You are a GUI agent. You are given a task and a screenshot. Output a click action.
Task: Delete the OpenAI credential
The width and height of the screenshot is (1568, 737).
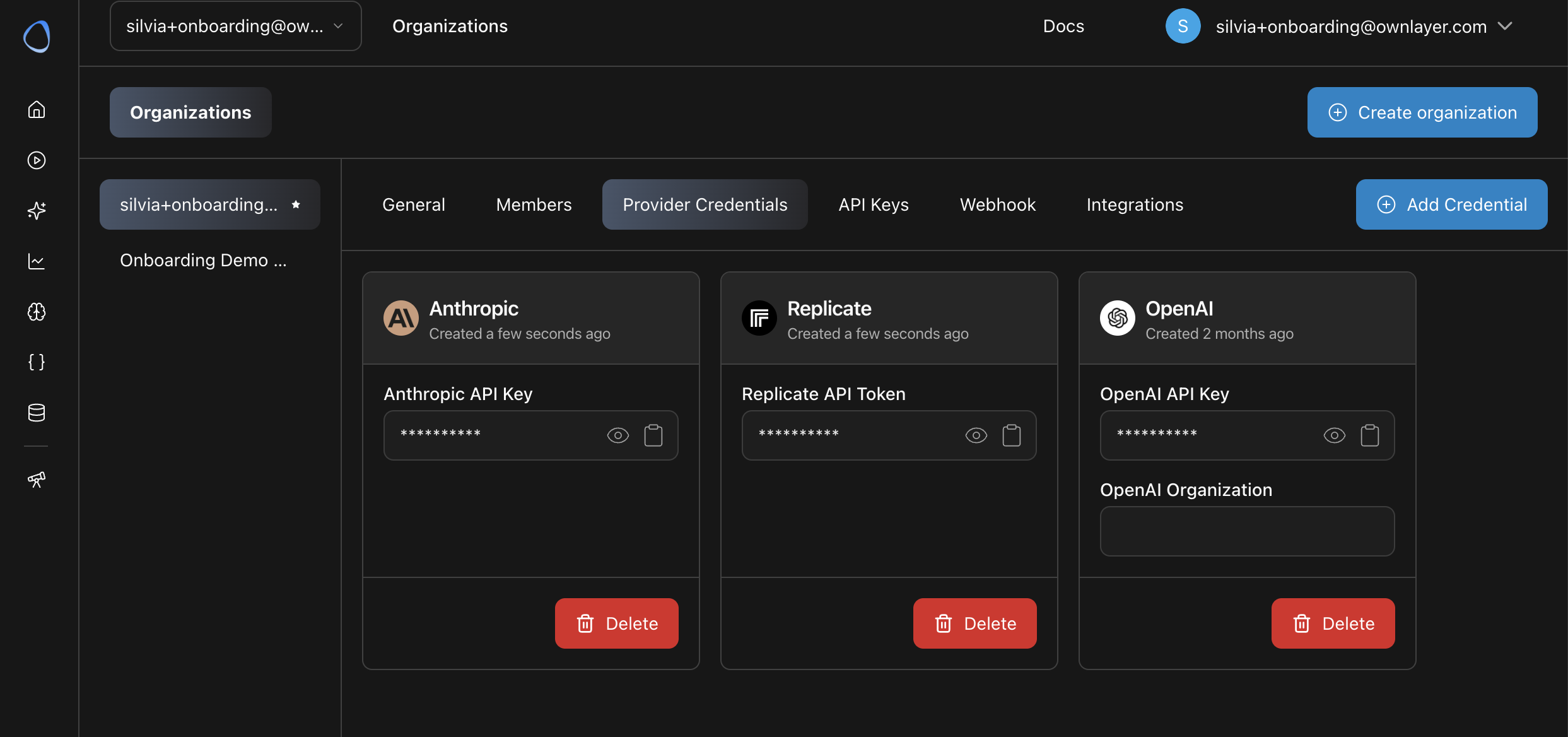1333,623
